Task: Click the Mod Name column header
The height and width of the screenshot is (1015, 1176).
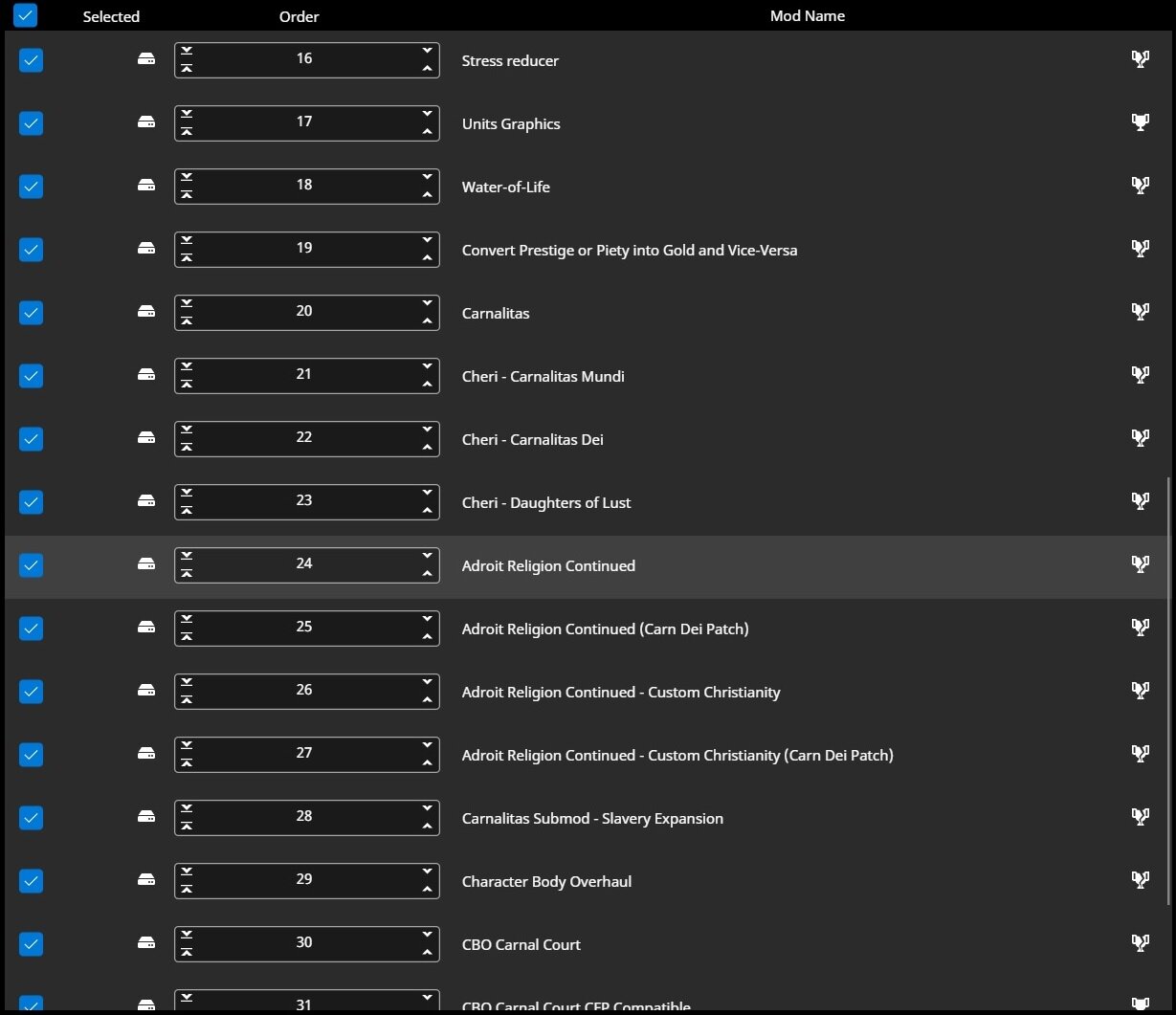Action: [x=807, y=15]
